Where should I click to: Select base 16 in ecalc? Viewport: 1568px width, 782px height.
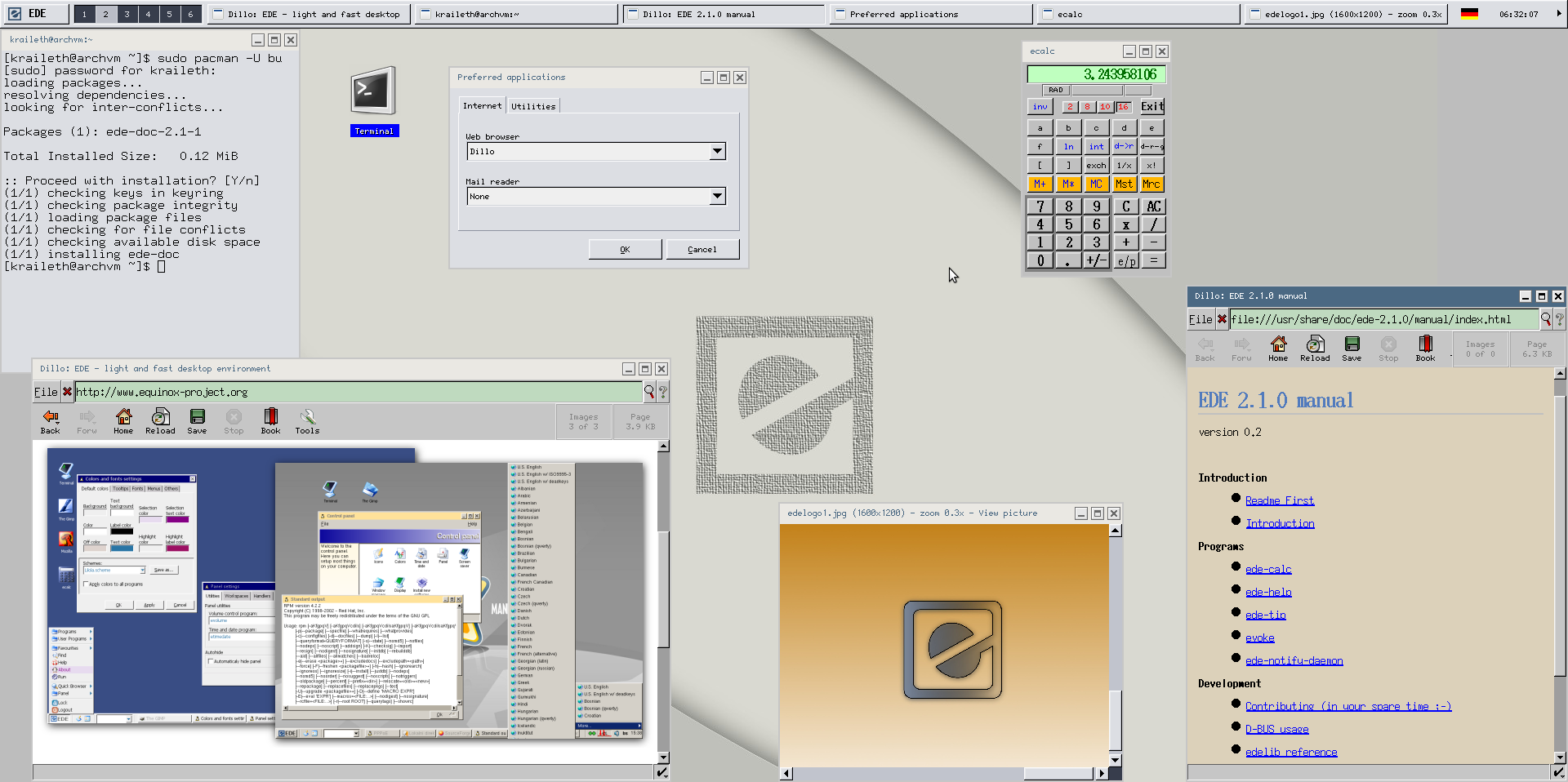click(x=1123, y=107)
